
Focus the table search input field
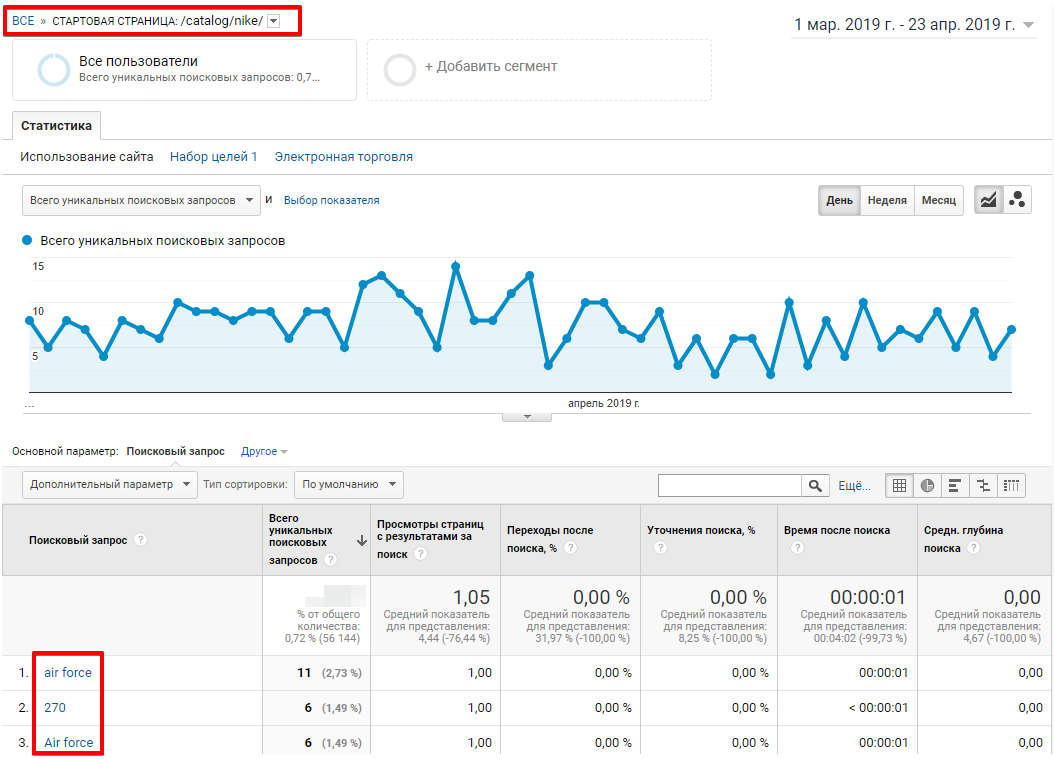pyautogui.click(x=729, y=486)
